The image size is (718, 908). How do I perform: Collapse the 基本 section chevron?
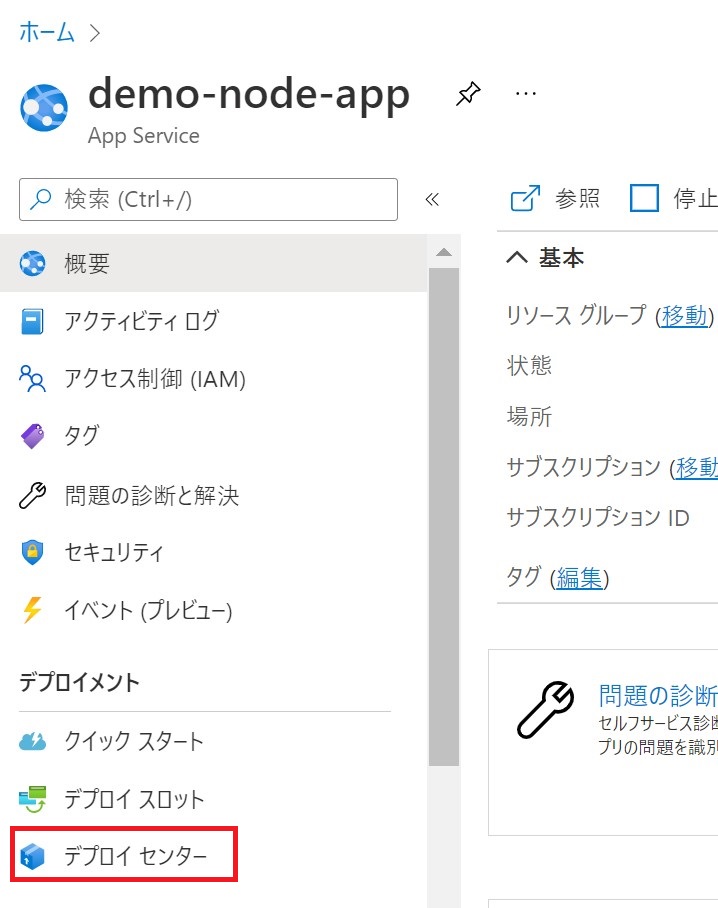click(517, 257)
